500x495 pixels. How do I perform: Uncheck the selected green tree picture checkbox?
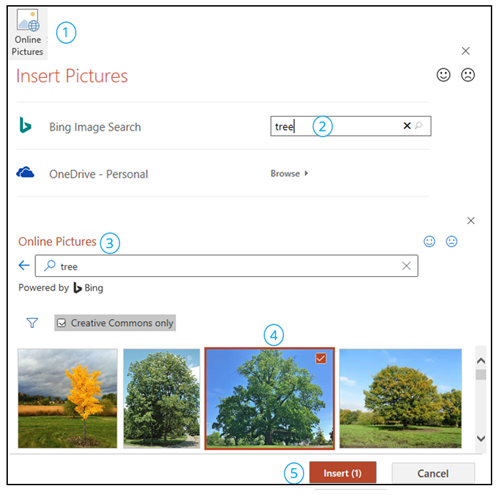point(321,358)
